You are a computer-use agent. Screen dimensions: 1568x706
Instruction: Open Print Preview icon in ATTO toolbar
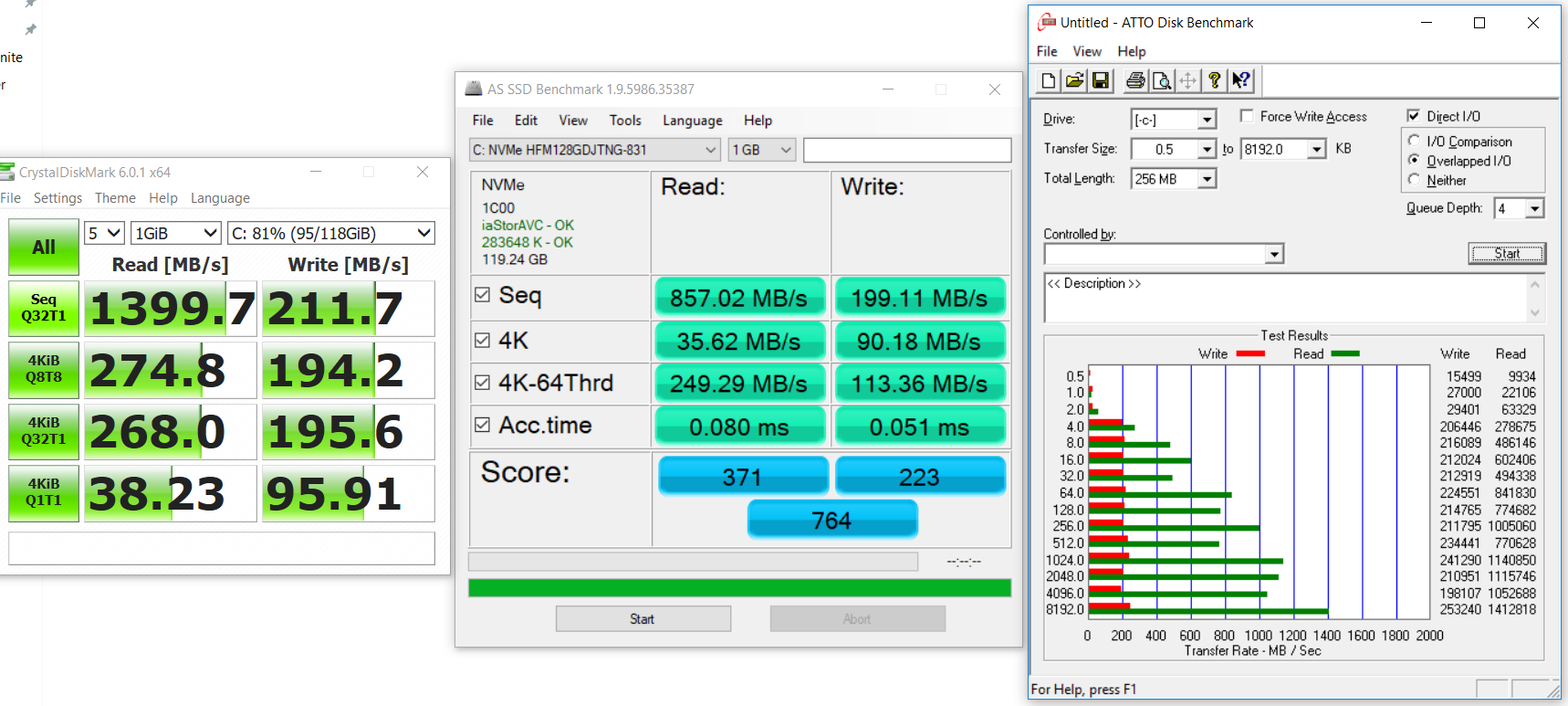[x=1162, y=80]
